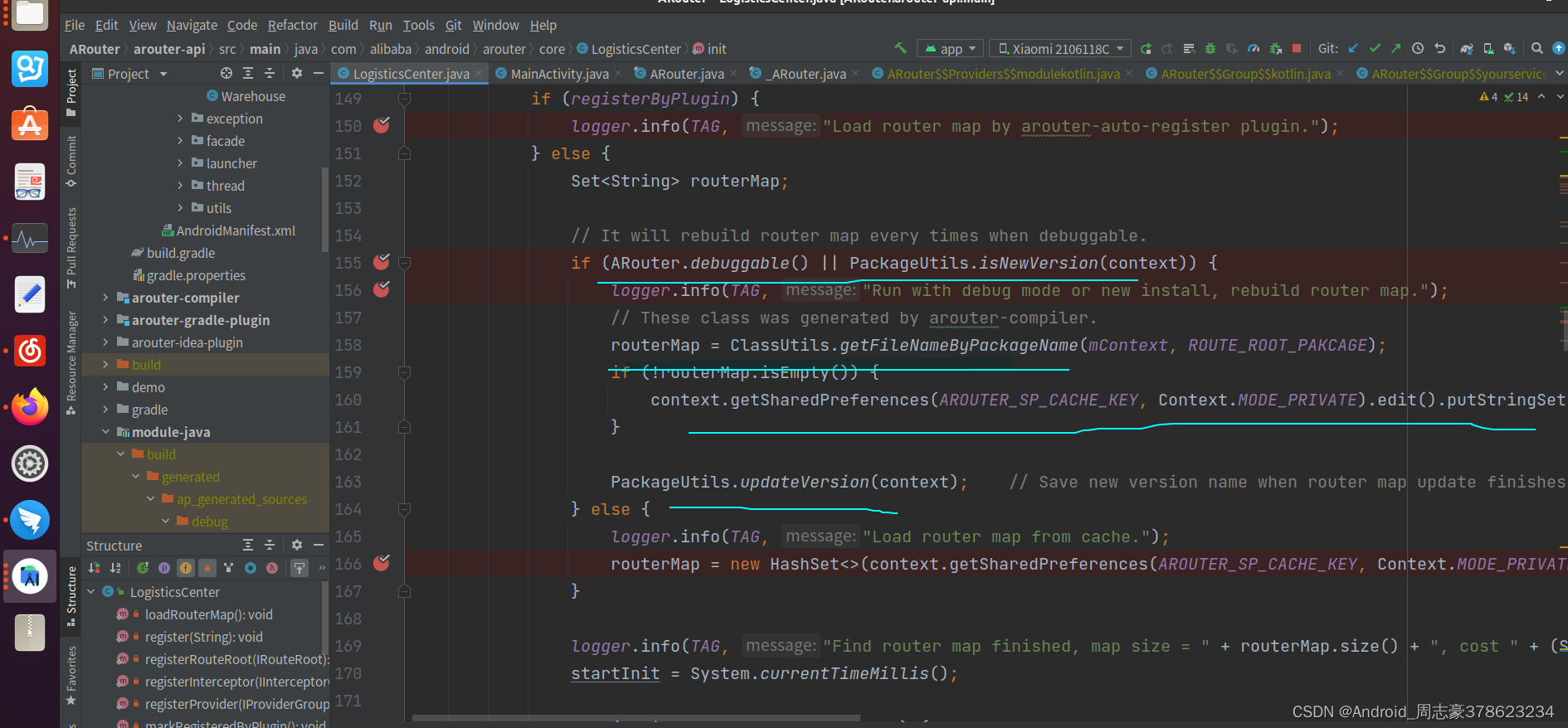Fold the if block at line 149
This screenshot has height=728, width=1568.
click(404, 99)
